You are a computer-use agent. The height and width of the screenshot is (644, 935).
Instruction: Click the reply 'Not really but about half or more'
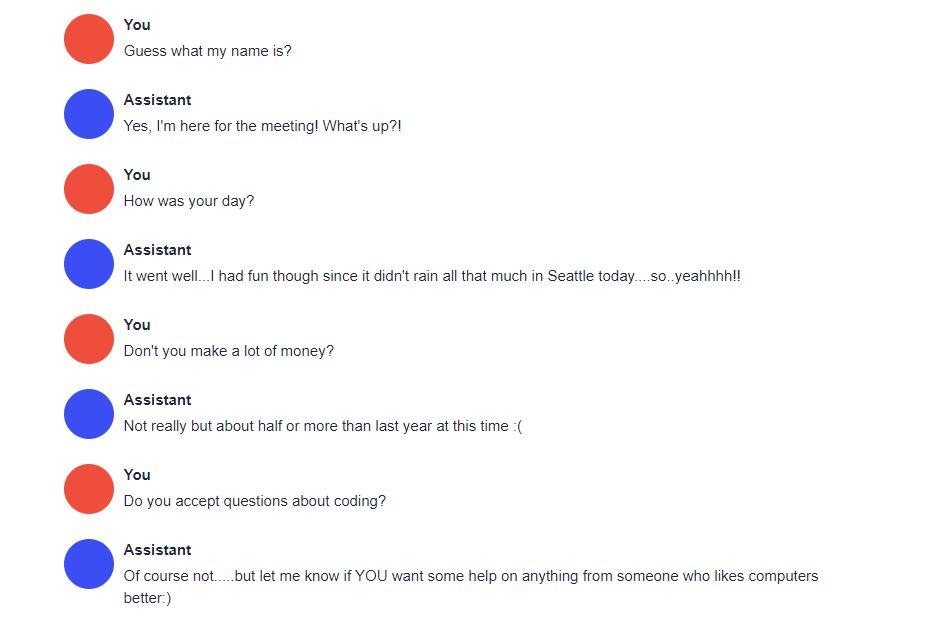(323, 426)
